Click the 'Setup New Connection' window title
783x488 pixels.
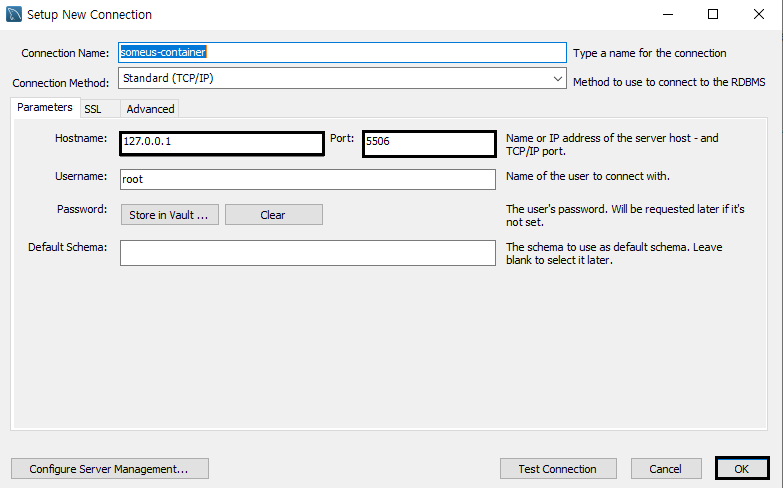pyautogui.click(x=89, y=14)
